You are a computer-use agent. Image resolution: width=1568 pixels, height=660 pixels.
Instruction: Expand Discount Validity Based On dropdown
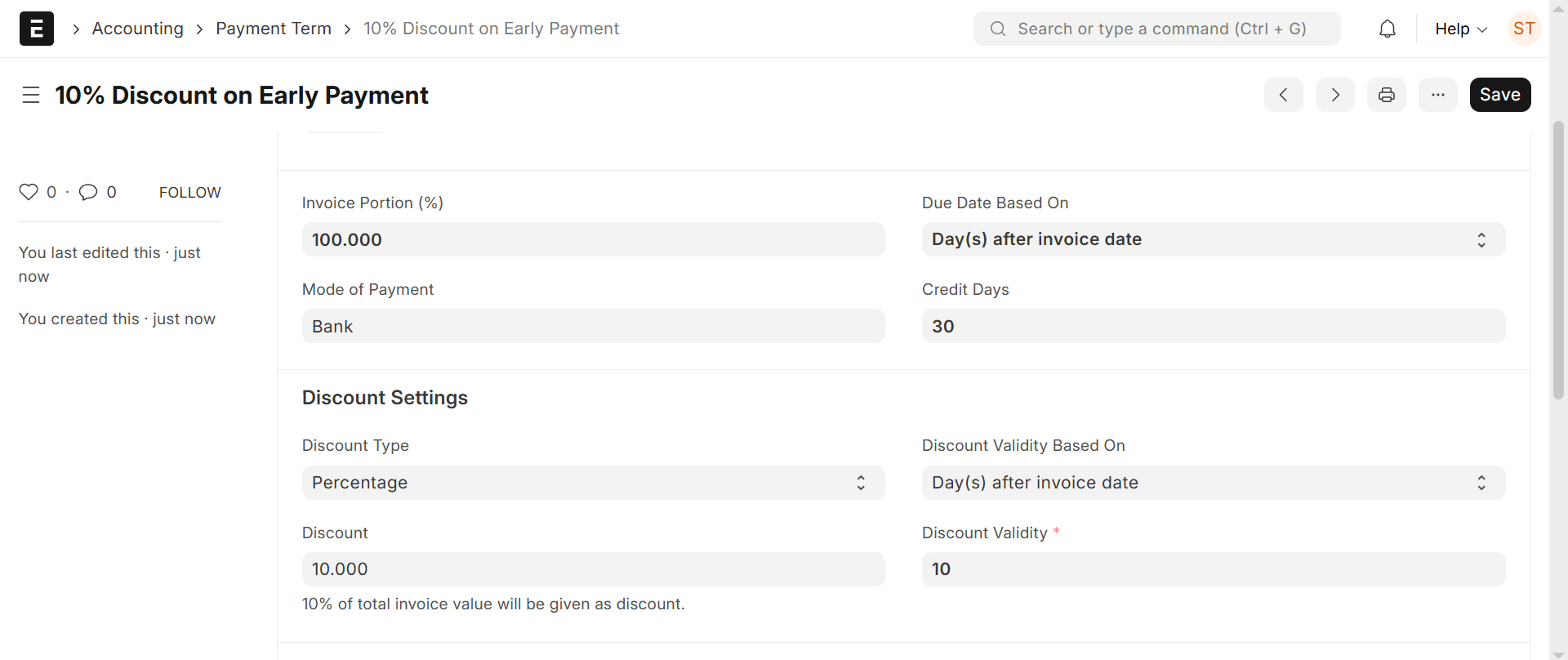click(x=1214, y=483)
